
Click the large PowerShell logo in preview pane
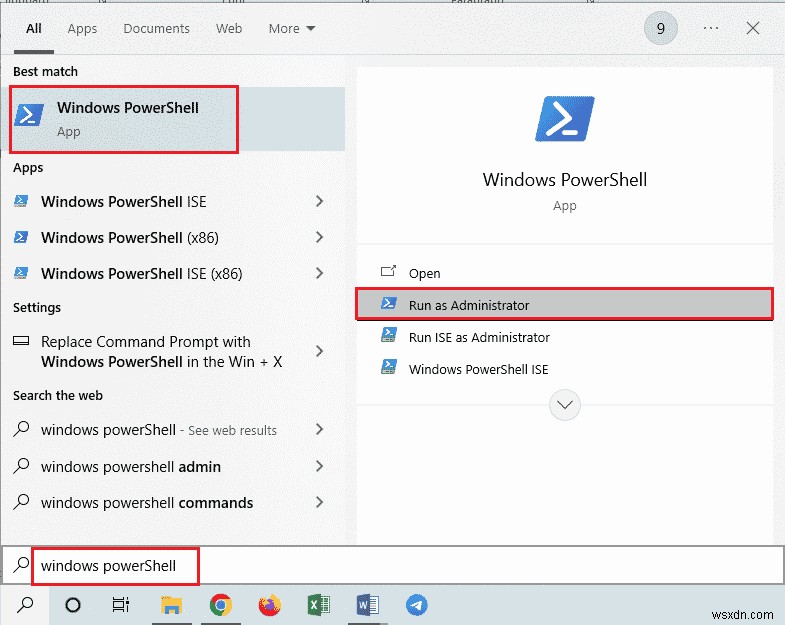[x=565, y=119]
